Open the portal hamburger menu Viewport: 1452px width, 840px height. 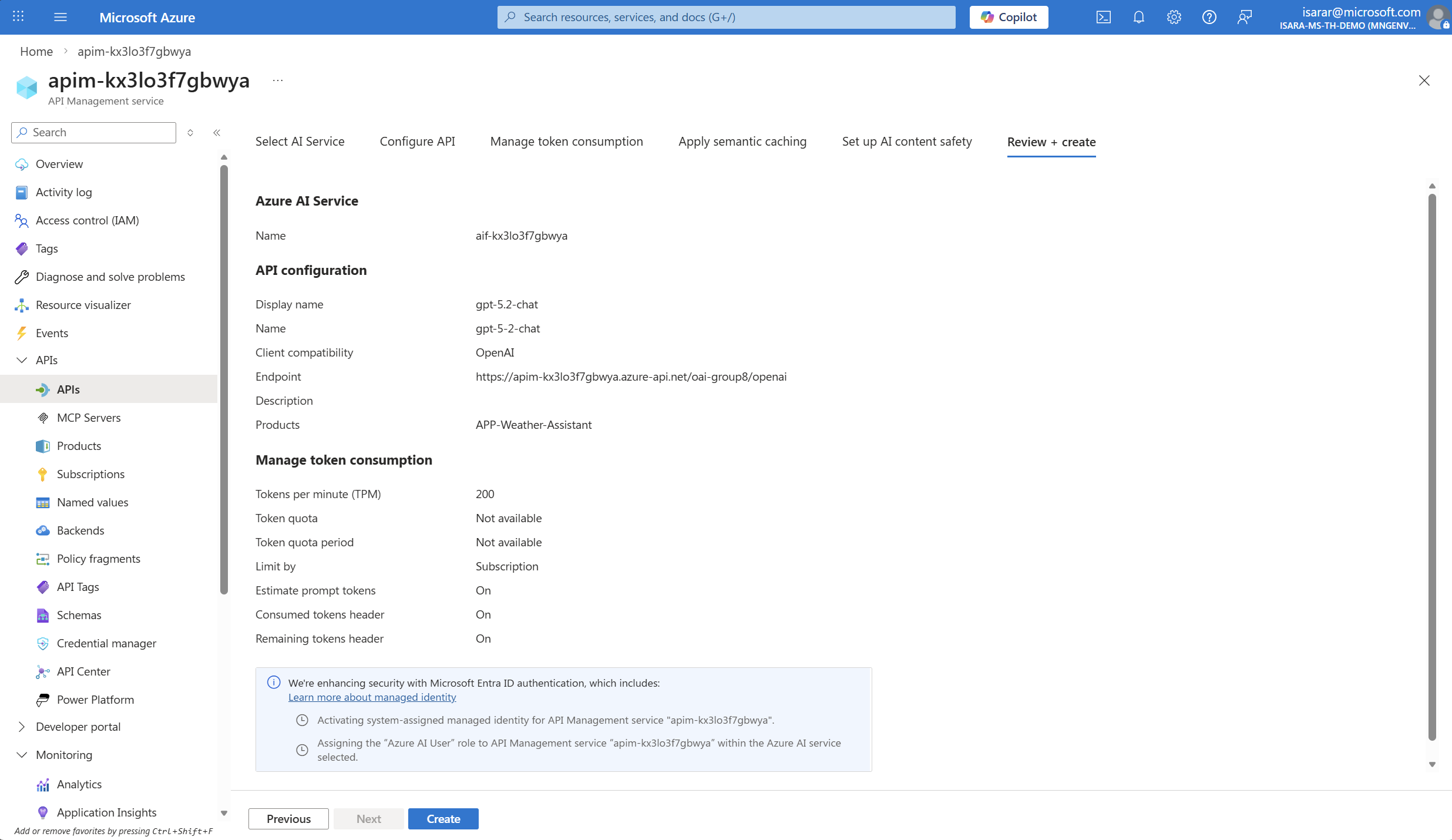click(60, 17)
